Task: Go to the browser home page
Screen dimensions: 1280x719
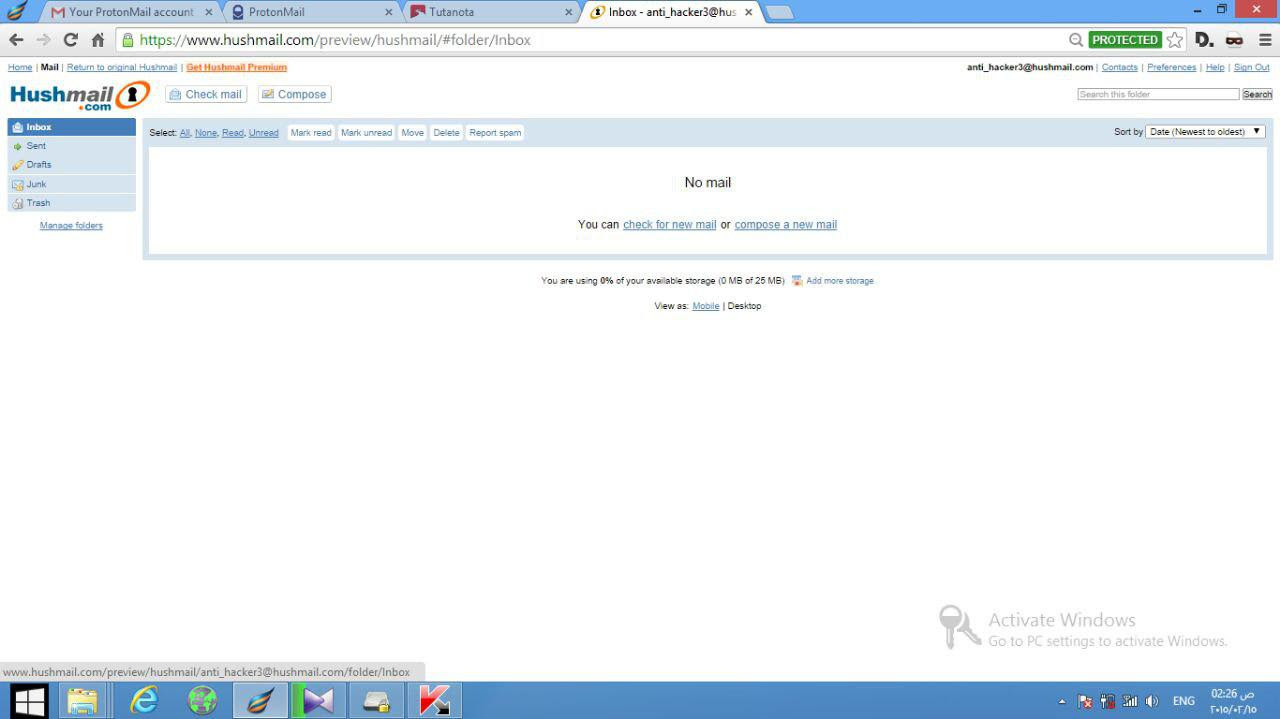Action: click(x=98, y=40)
